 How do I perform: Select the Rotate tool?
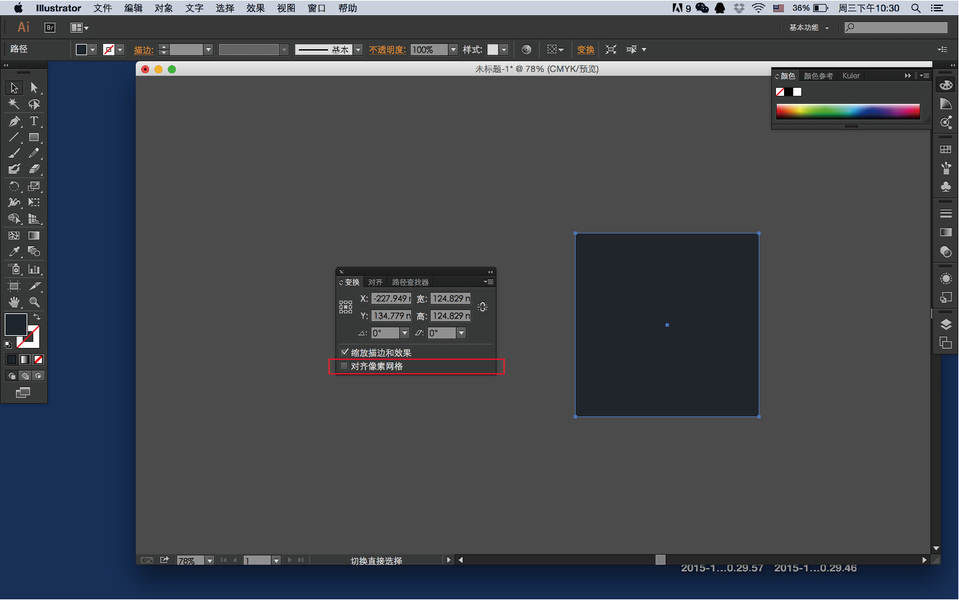[14, 186]
